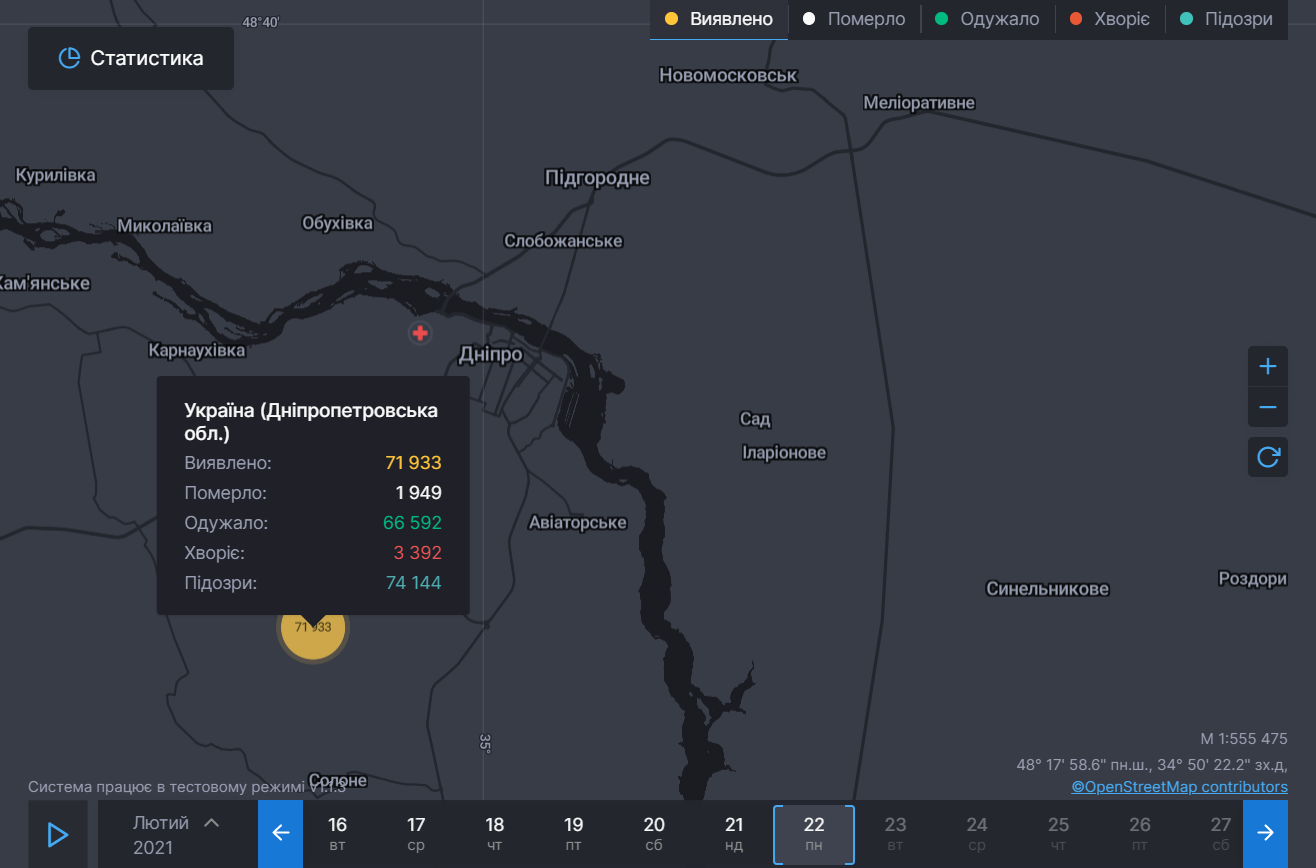Click the yellow 71 933 cluster marker
The width and height of the screenshot is (1316, 868).
pos(313,628)
